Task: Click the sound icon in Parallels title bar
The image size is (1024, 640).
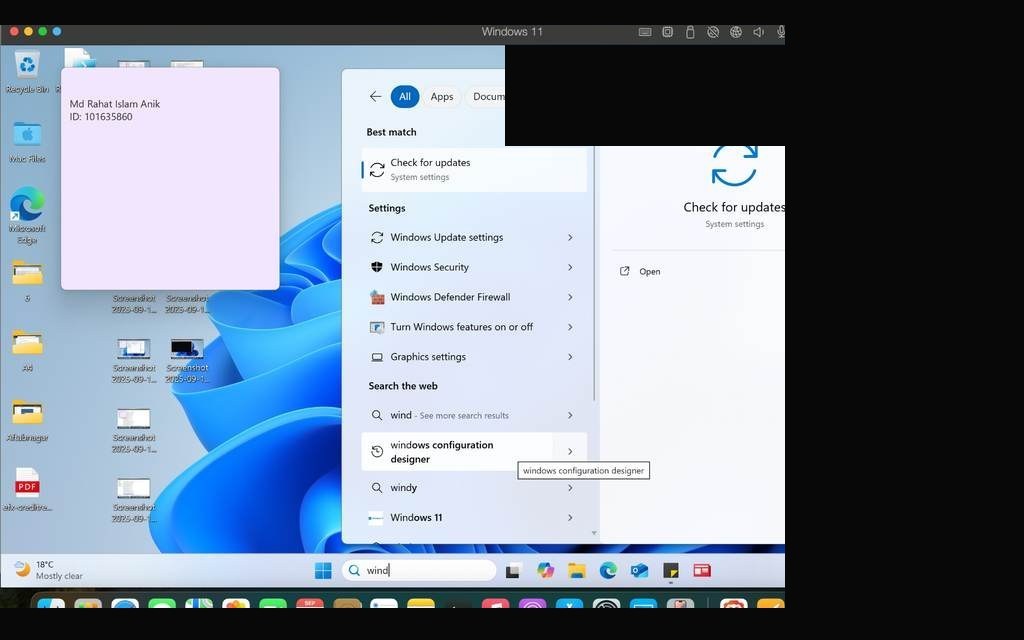Action: [x=758, y=32]
